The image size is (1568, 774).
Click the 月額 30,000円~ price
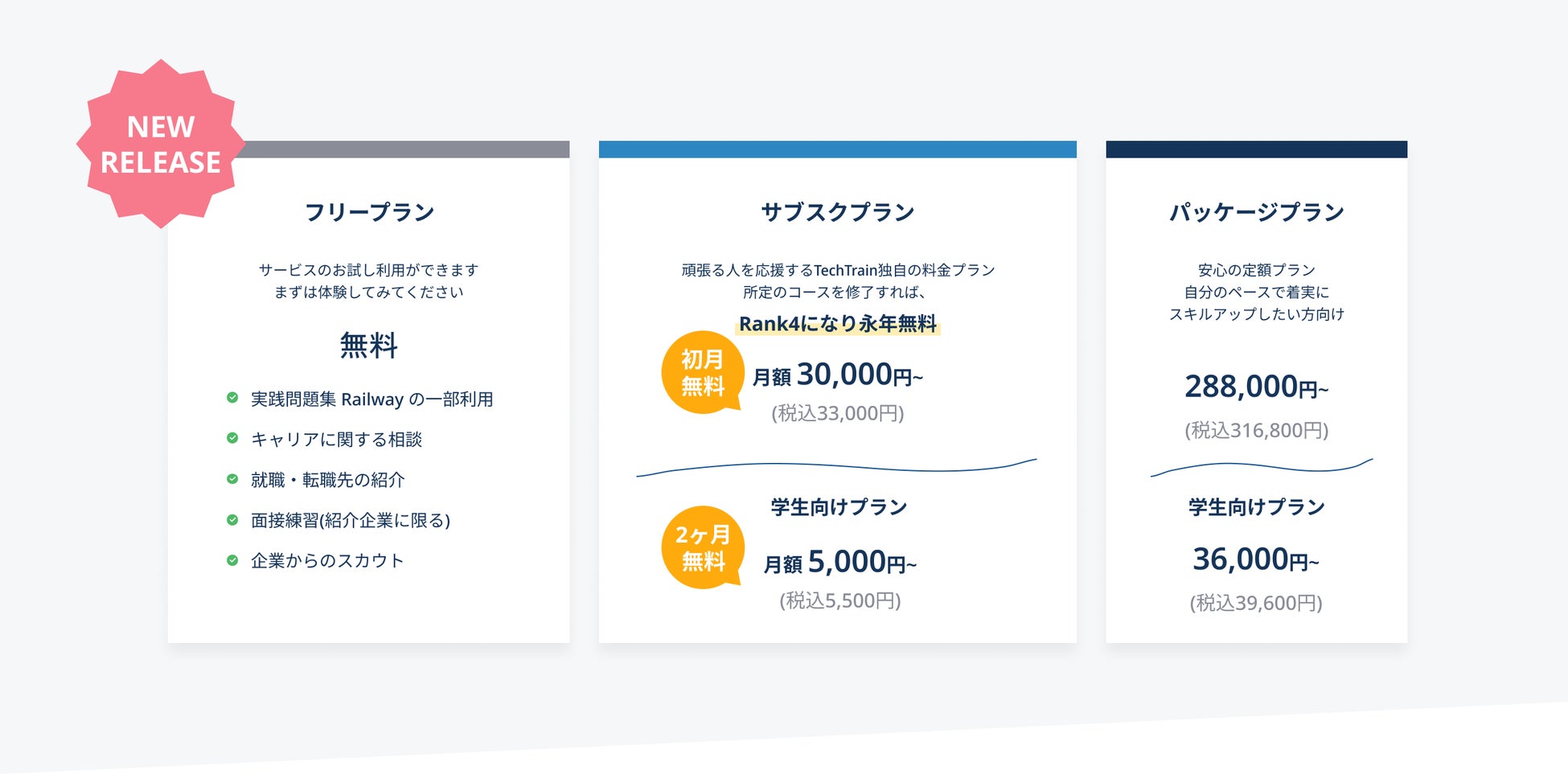838,375
